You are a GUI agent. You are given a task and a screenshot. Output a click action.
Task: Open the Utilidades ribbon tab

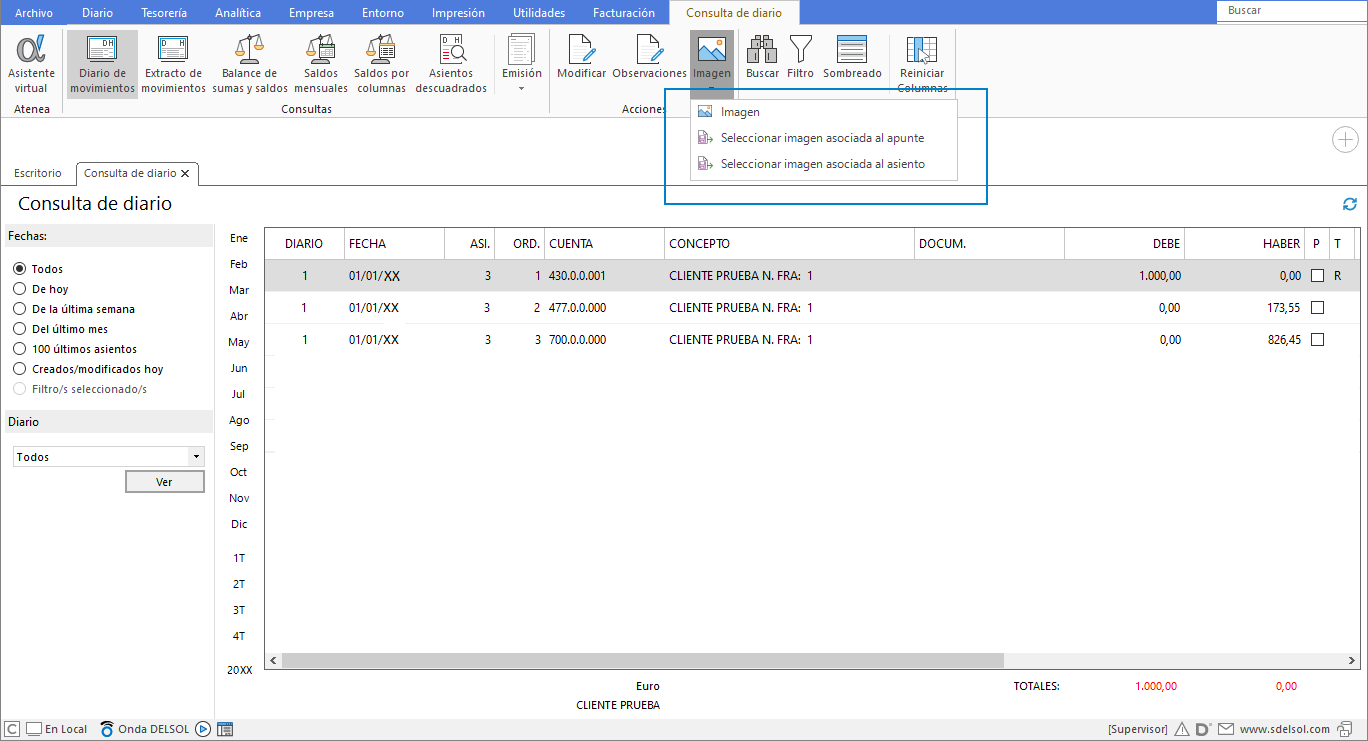539,13
